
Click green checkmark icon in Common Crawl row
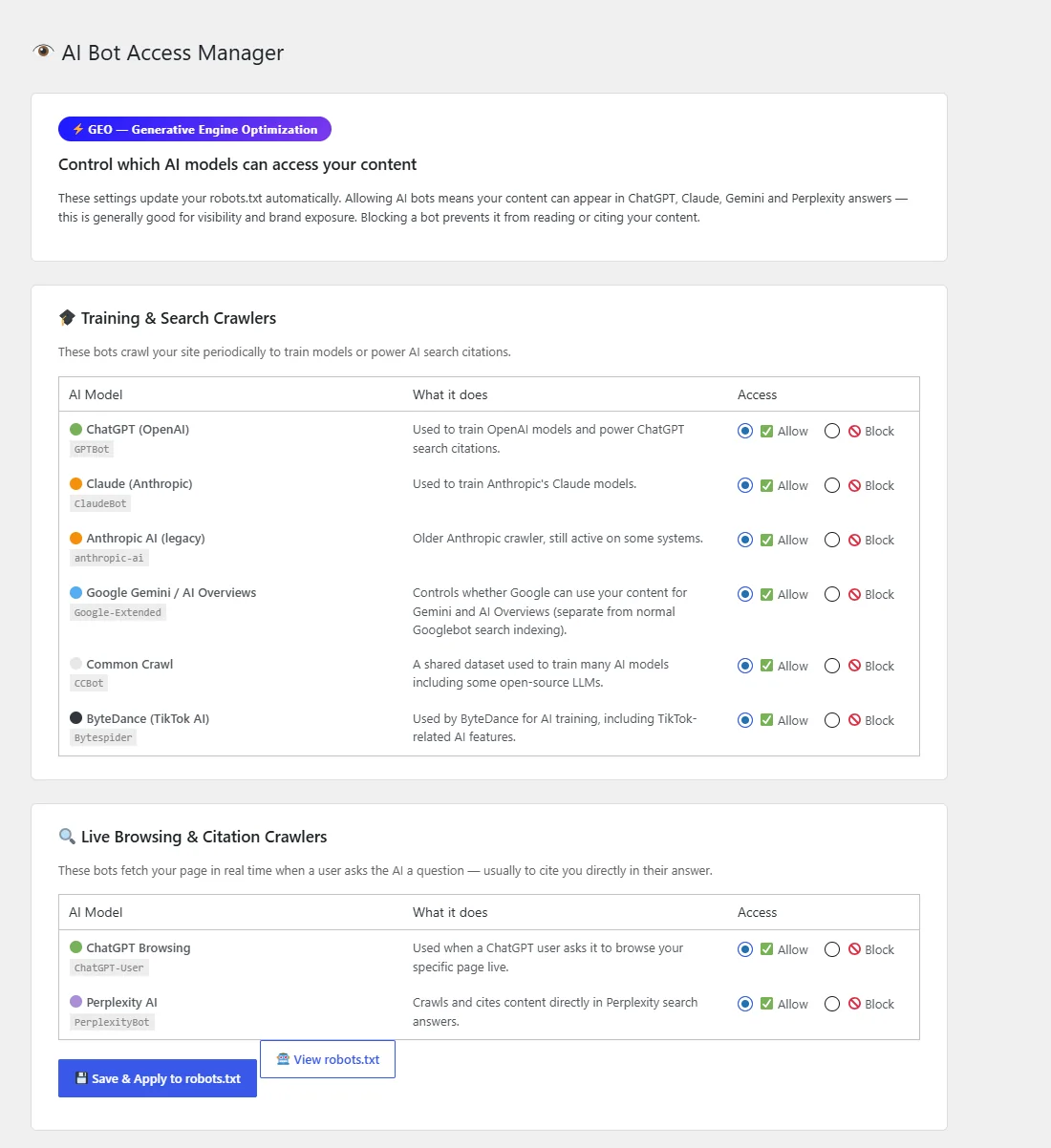coord(766,667)
